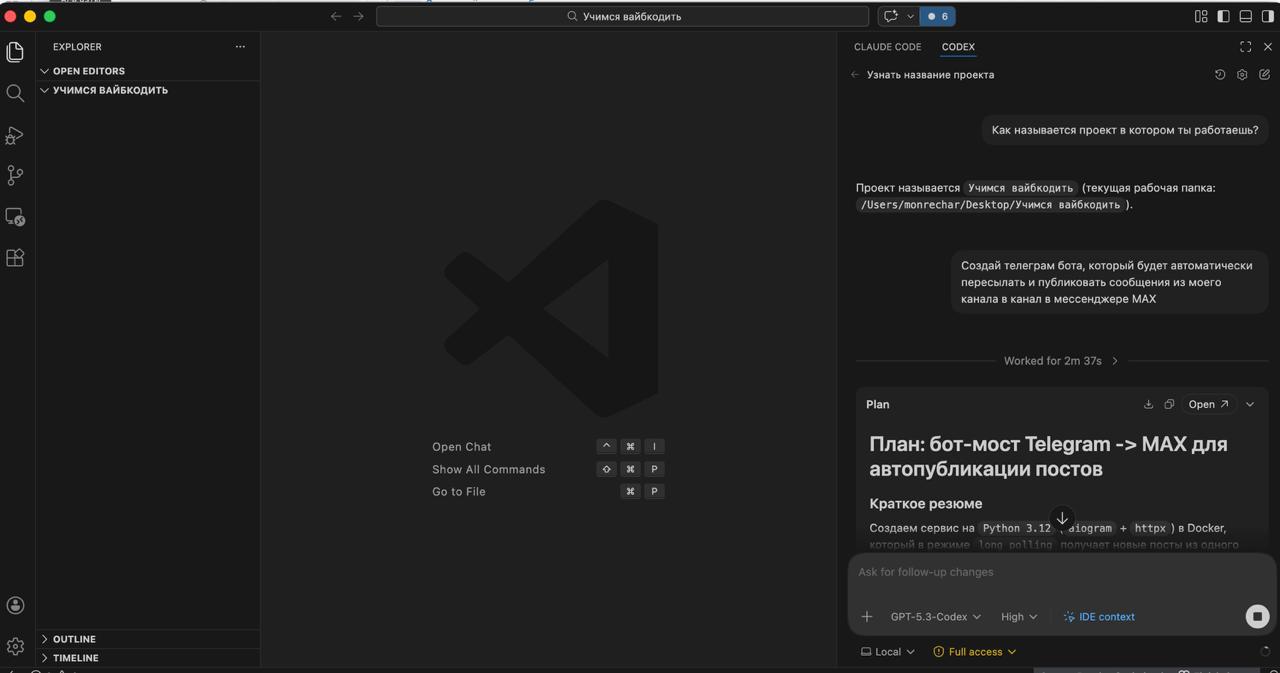
Task: Expand the Worked for 2m 37s details
Action: [x=1061, y=361]
